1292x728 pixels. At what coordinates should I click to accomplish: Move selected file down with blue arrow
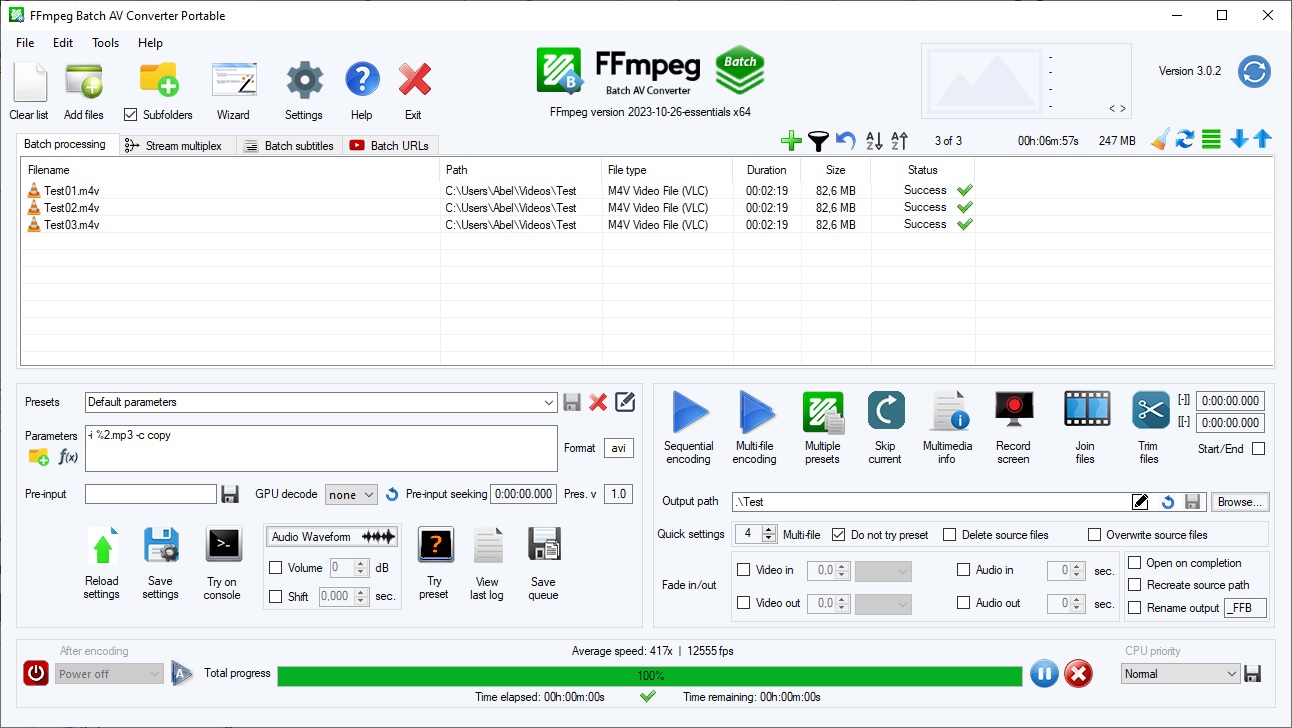pos(1239,140)
